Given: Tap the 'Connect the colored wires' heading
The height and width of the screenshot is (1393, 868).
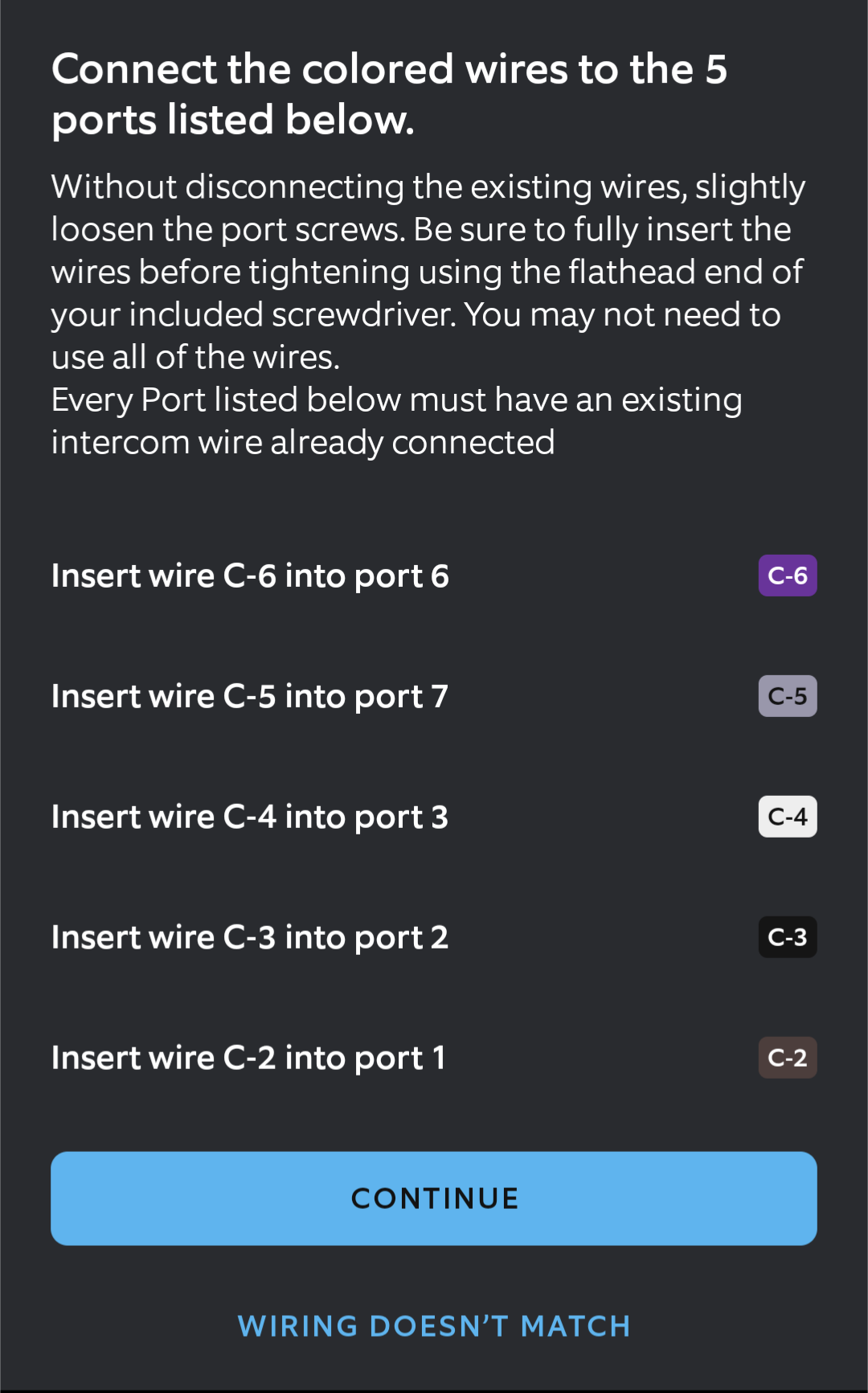Looking at the screenshot, I should [x=389, y=70].
